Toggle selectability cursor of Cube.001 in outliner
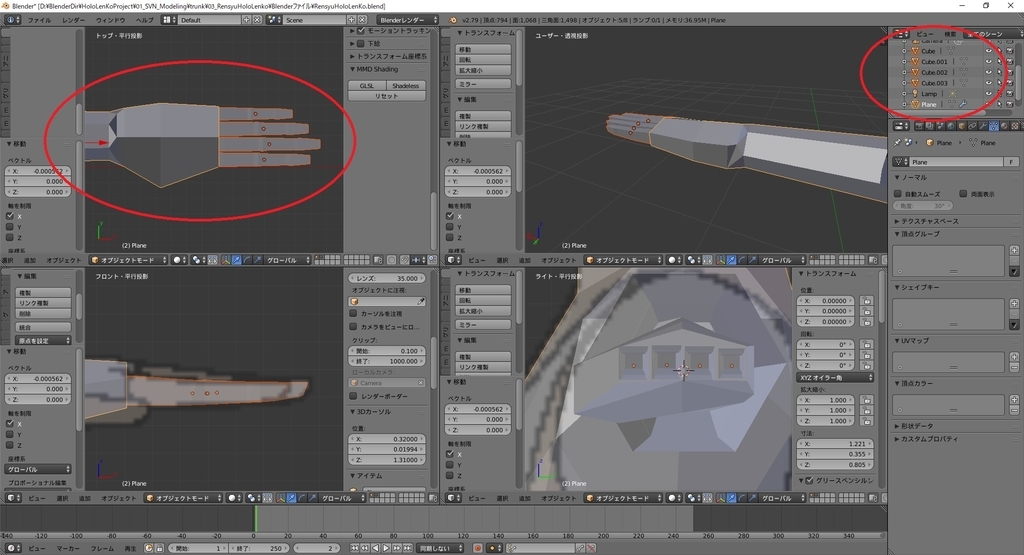The width and height of the screenshot is (1024, 555). pyautogui.click(x=999, y=61)
